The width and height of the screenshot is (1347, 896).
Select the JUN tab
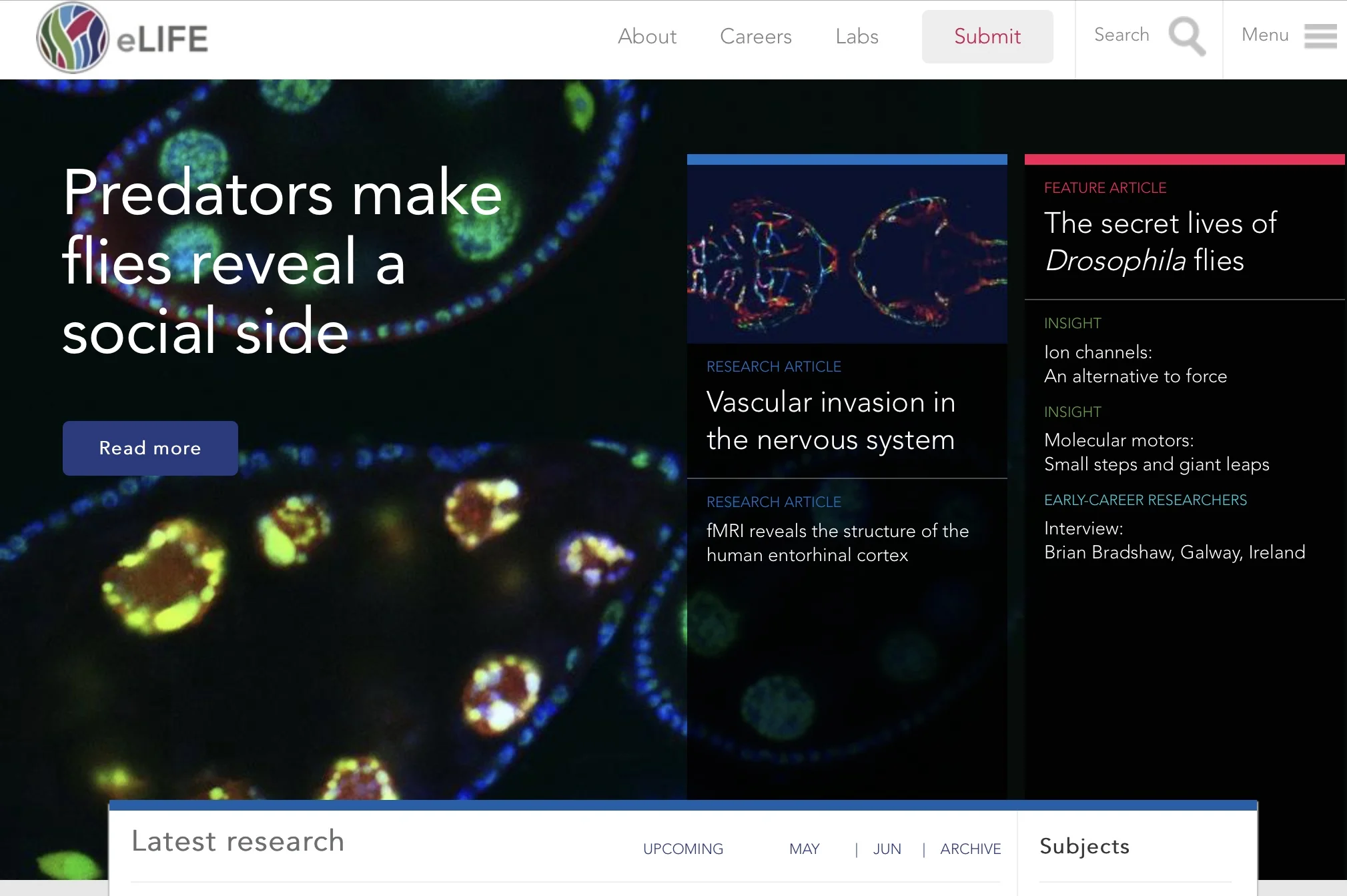pyautogui.click(x=887, y=849)
